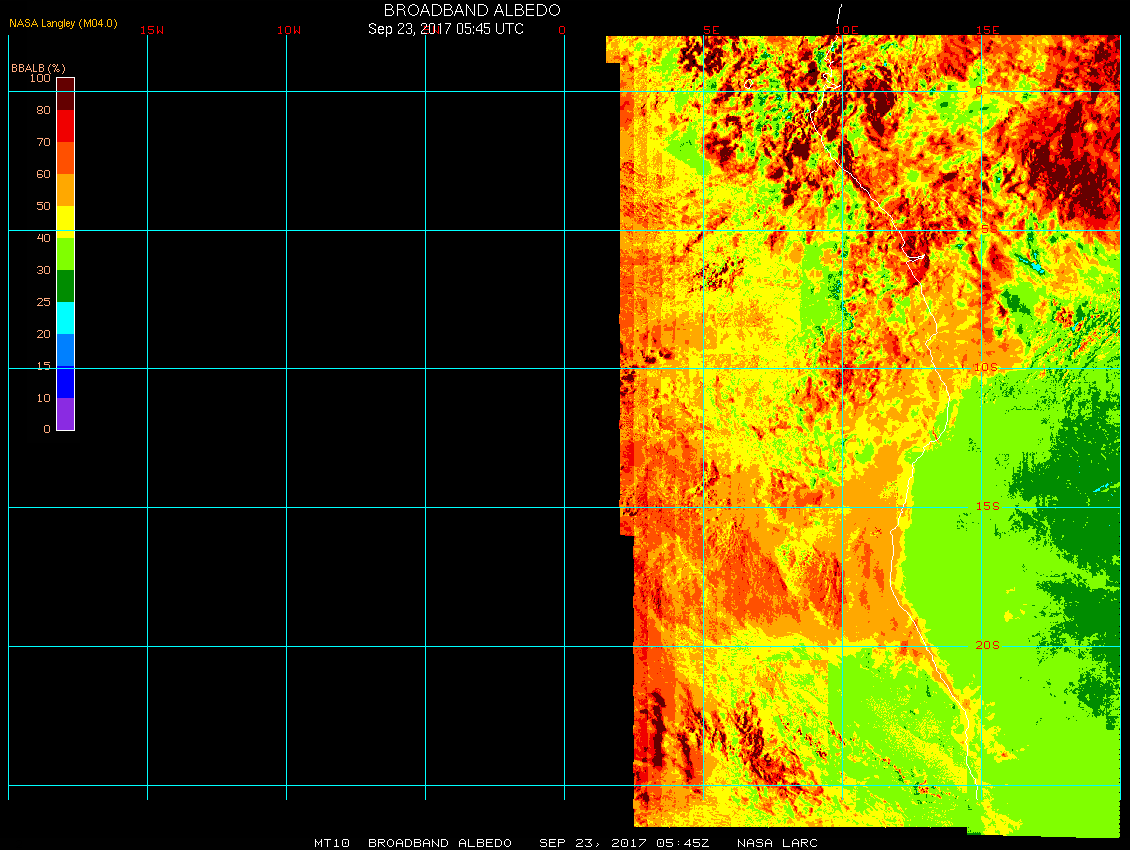Select the dark blue 10-15% legend swatch
This screenshot has height=850, width=1130.
point(65,382)
